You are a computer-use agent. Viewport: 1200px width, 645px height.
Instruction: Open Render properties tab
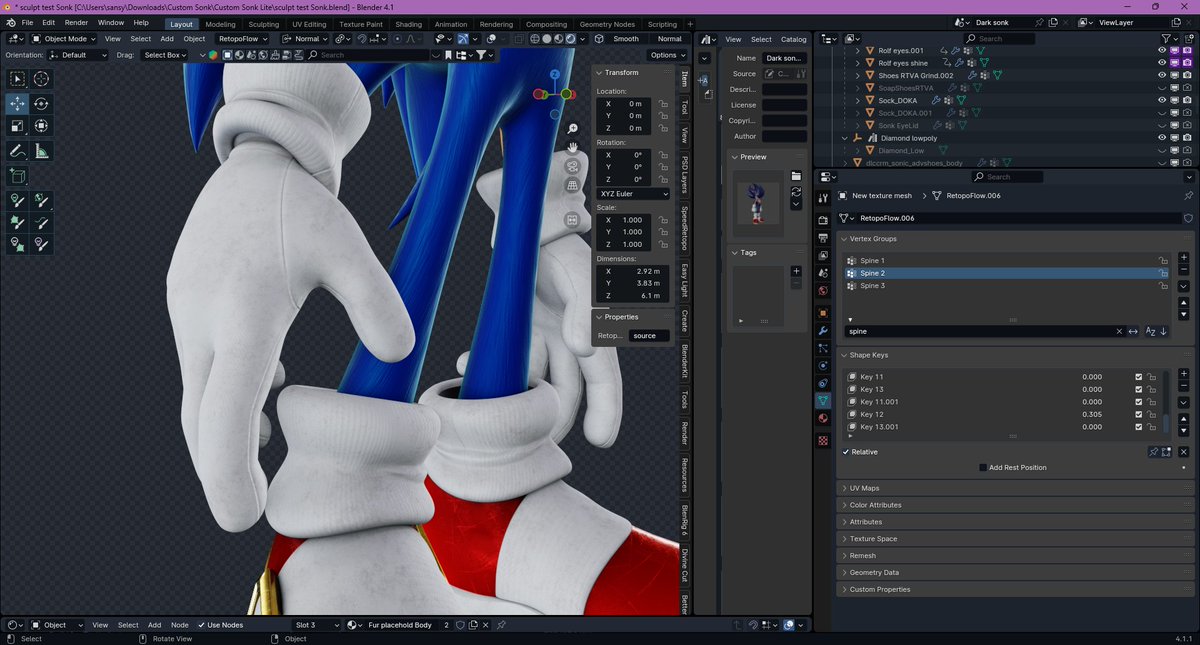click(x=823, y=220)
